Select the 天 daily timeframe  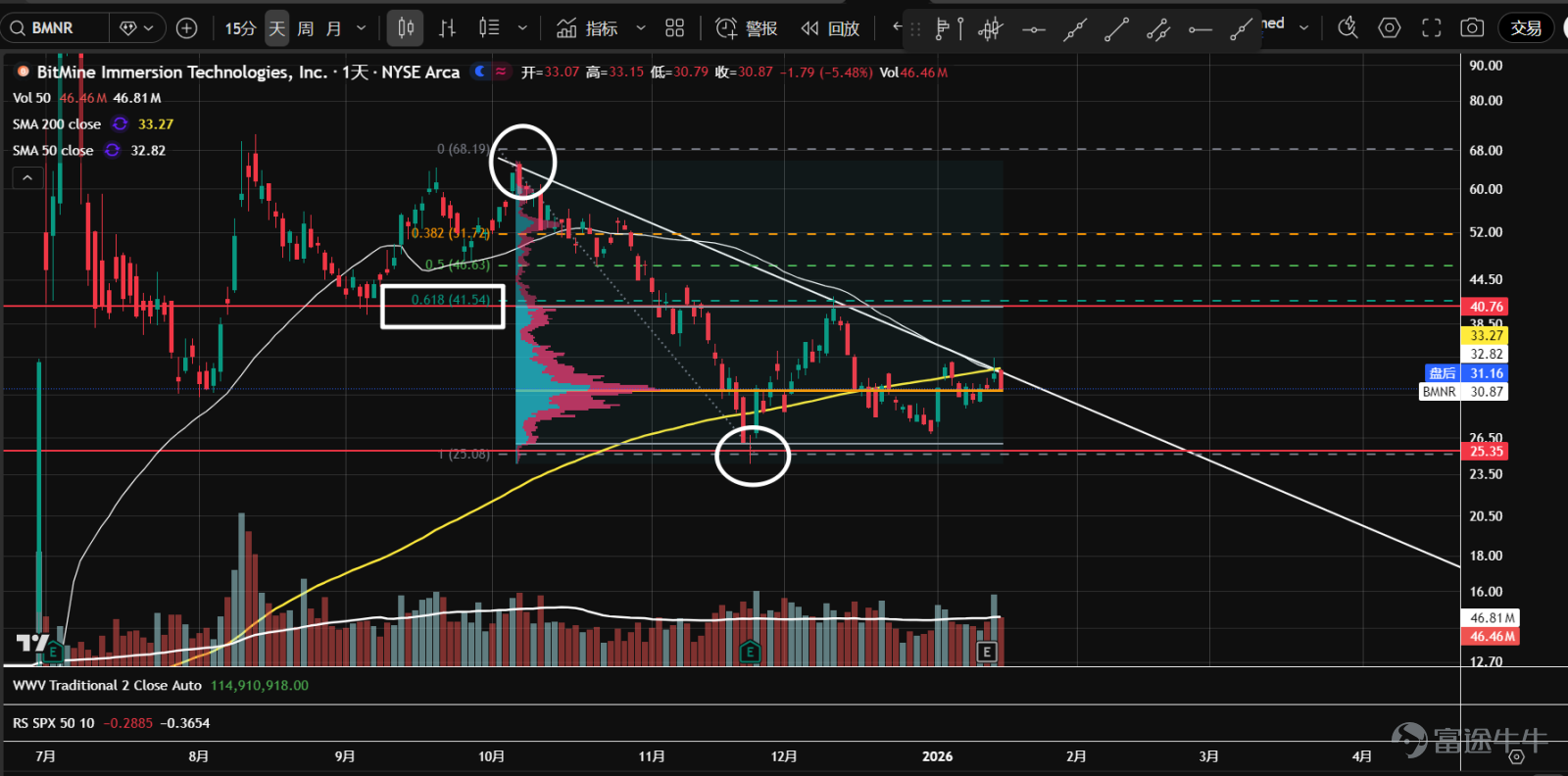tap(277, 28)
